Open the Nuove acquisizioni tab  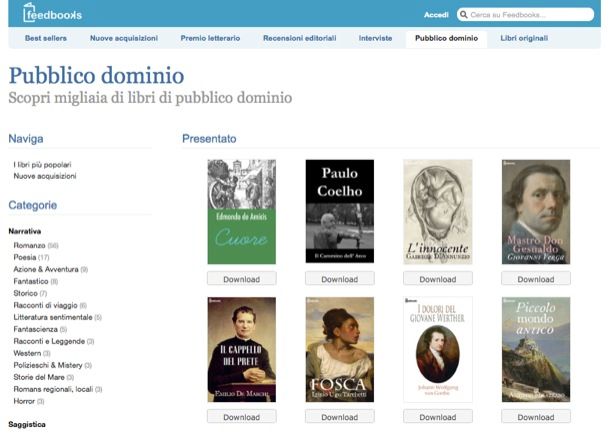[x=124, y=38]
